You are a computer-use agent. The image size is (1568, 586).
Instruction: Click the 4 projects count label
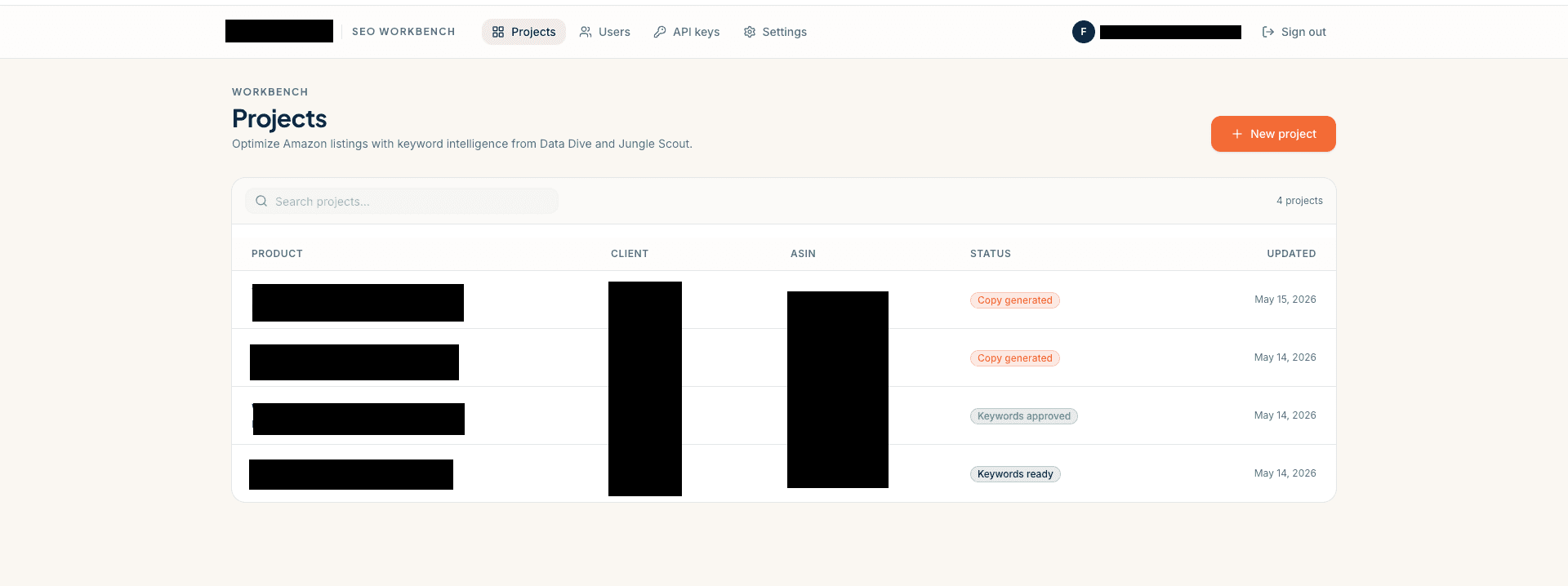(1299, 201)
